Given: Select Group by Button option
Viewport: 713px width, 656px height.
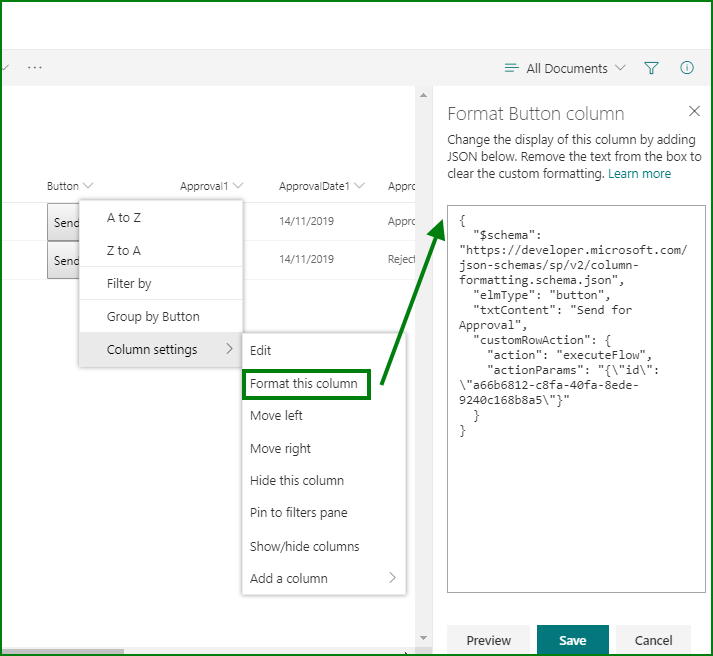Looking at the screenshot, I should (x=161, y=316).
